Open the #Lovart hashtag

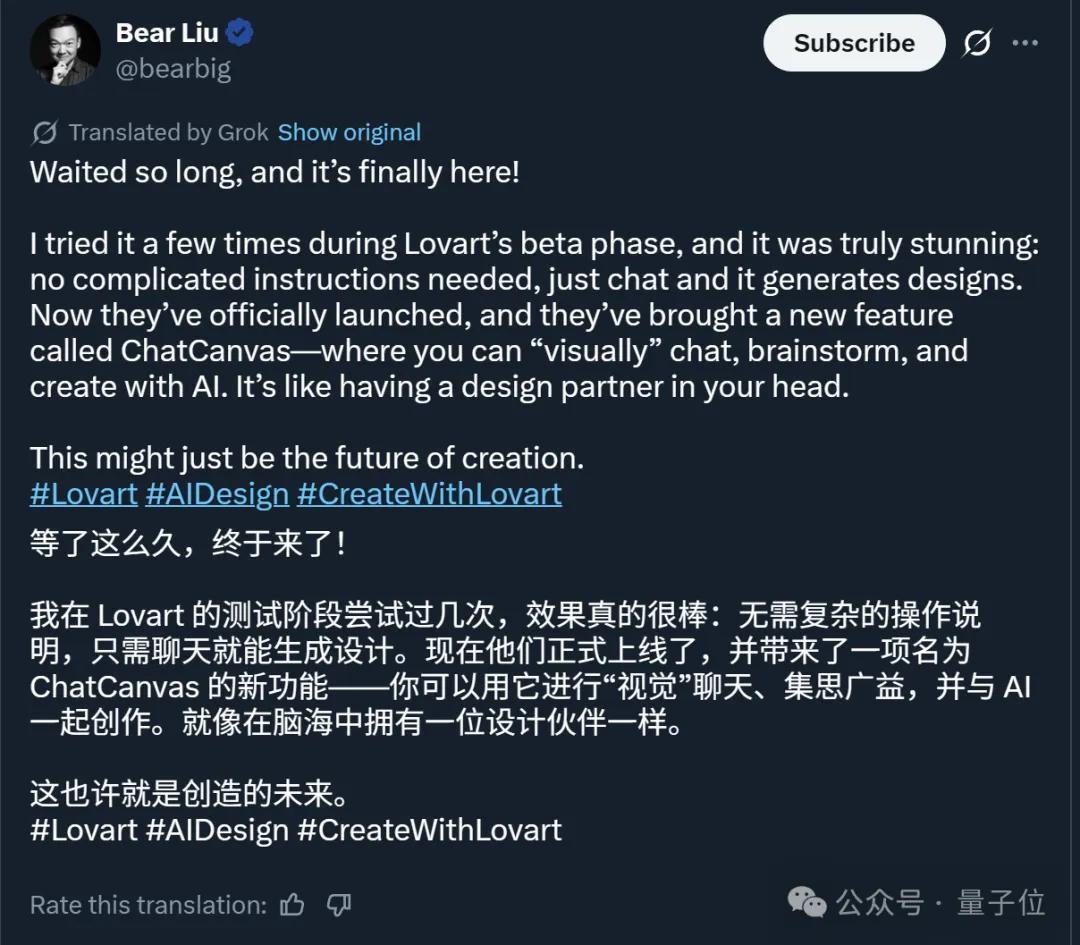(x=84, y=493)
